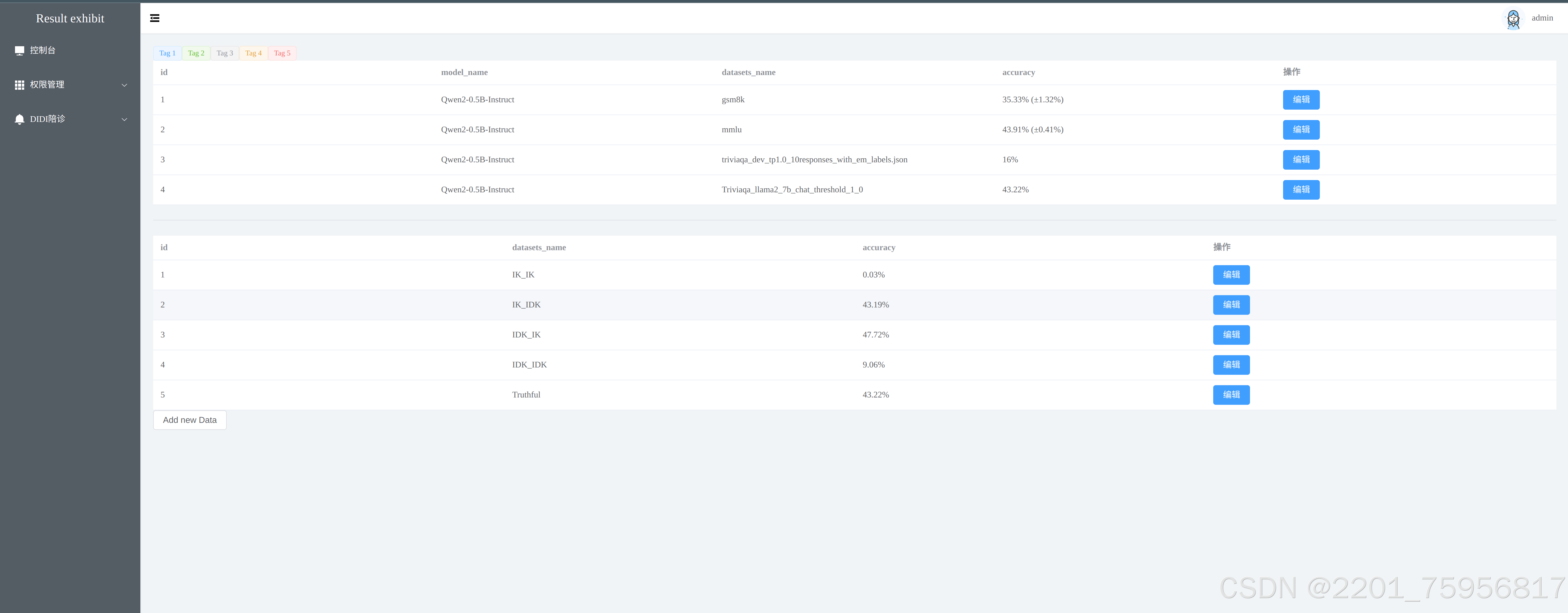Image resolution: width=1568 pixels, height=613 pixels.
Task: Expand the DIDI陪诊 submenu chevron
Action: pos(124,119)
